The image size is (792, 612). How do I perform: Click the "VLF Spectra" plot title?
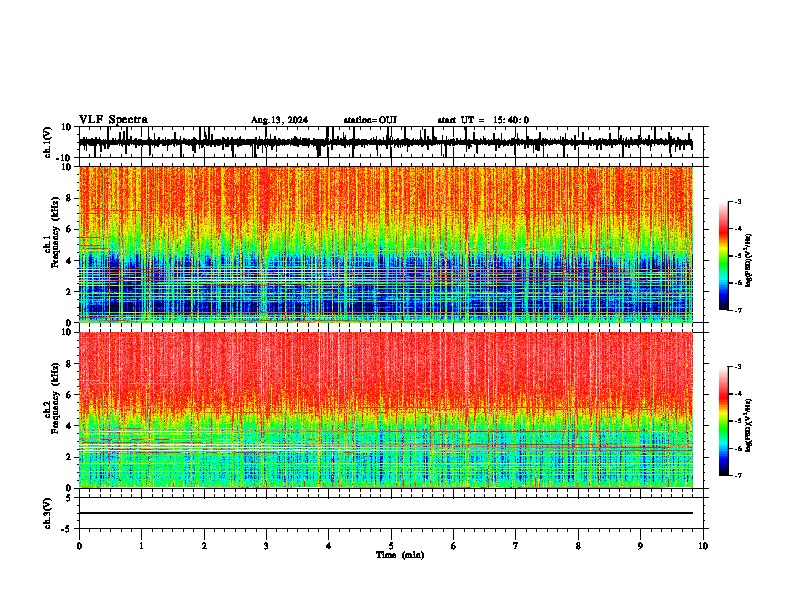(113, 120)
